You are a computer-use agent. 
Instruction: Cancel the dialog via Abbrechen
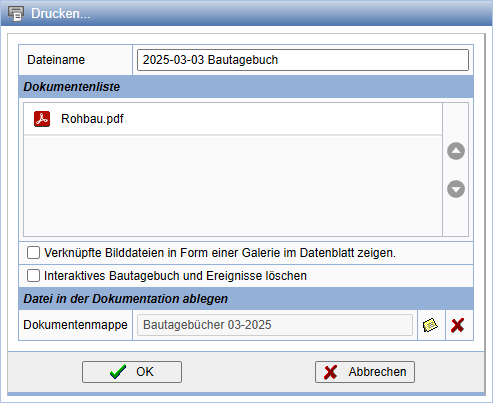[x=365, y=372]
